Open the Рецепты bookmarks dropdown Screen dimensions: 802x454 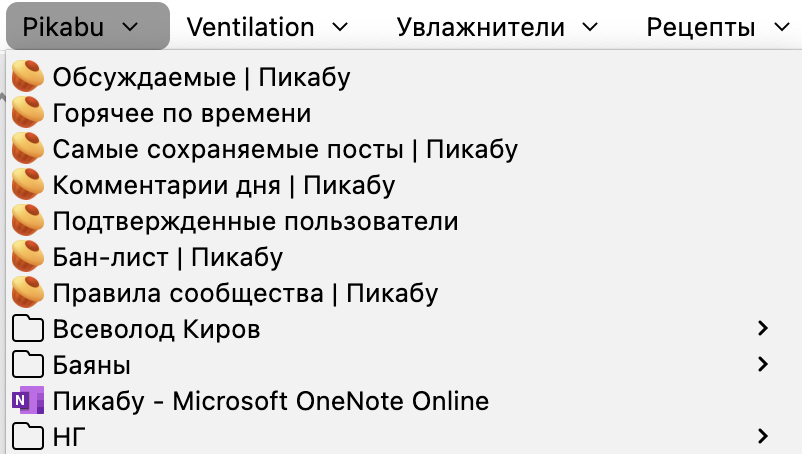(x=716, y=27)
